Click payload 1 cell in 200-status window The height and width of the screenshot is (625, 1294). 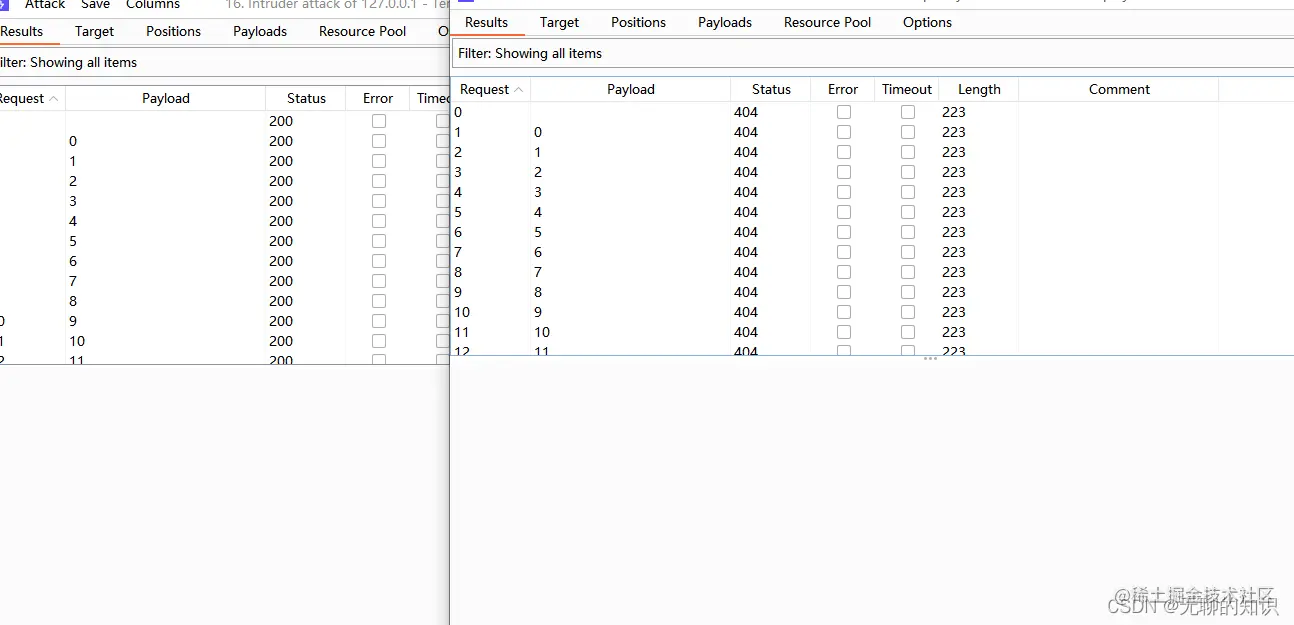point(73,161)
